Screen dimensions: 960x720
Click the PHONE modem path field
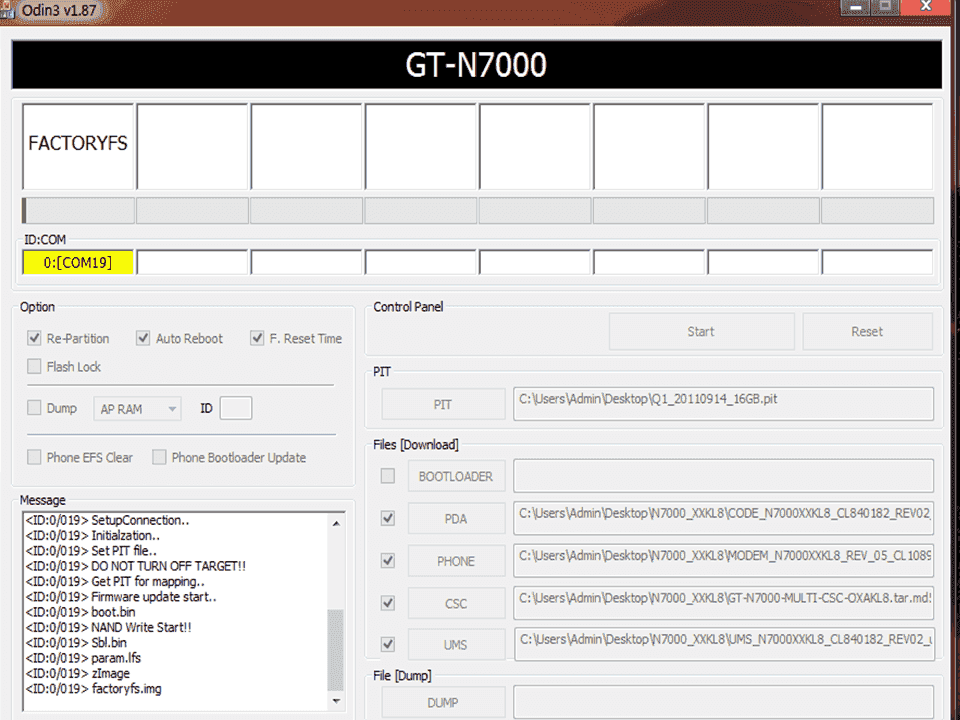pos(724,560)
